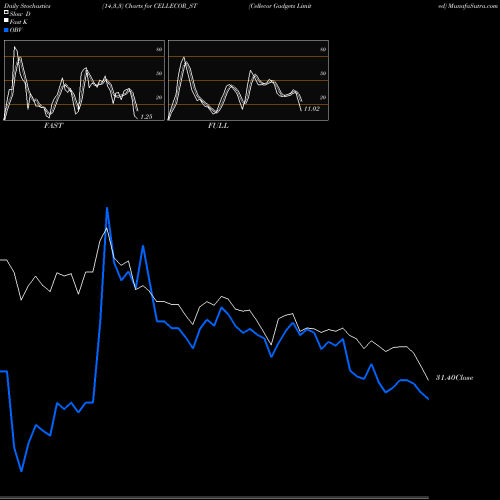Click the 1.25 value in FAST chart
The height and width of the screenshot is (500, 500).
(x=146, y=117)
